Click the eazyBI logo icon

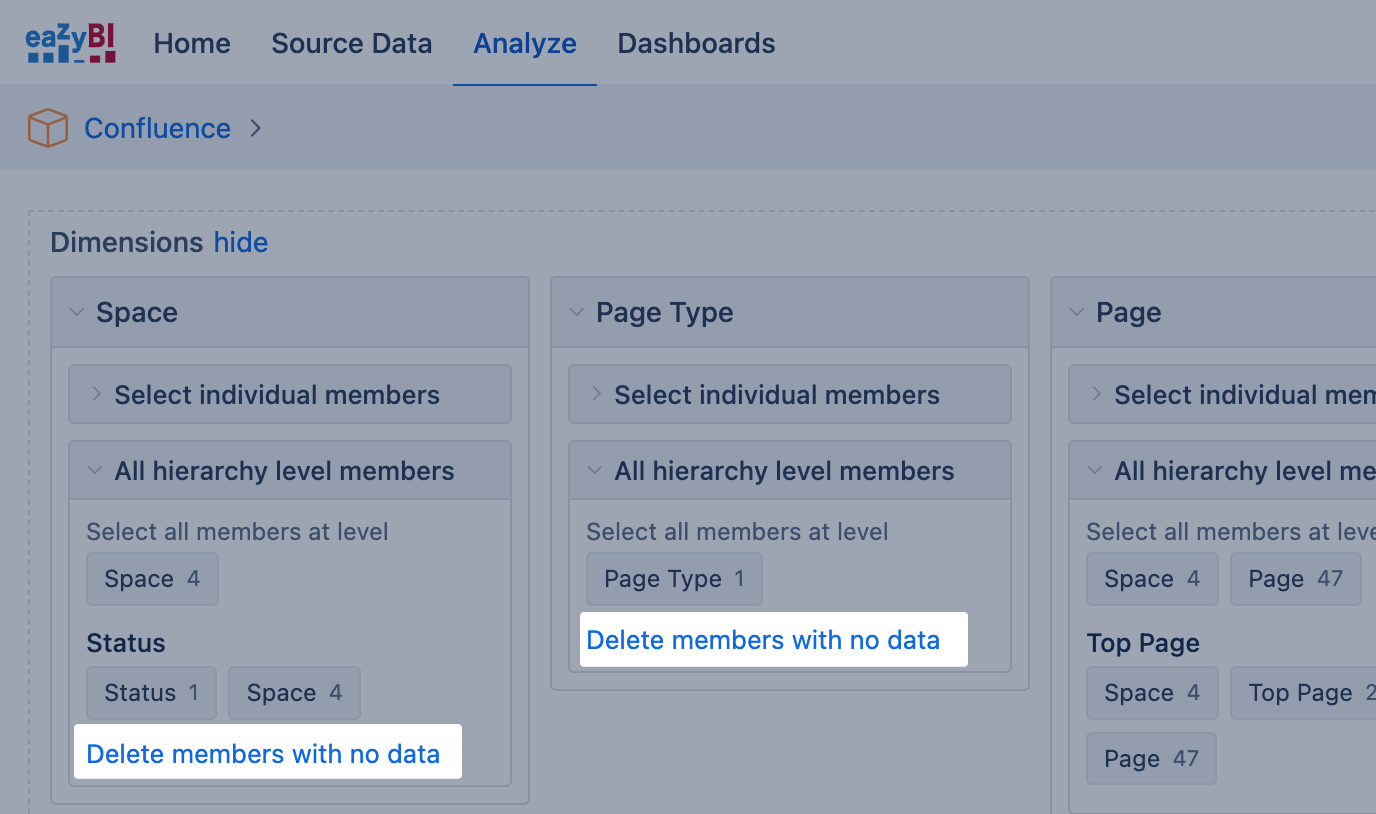(x=71, y=43)
